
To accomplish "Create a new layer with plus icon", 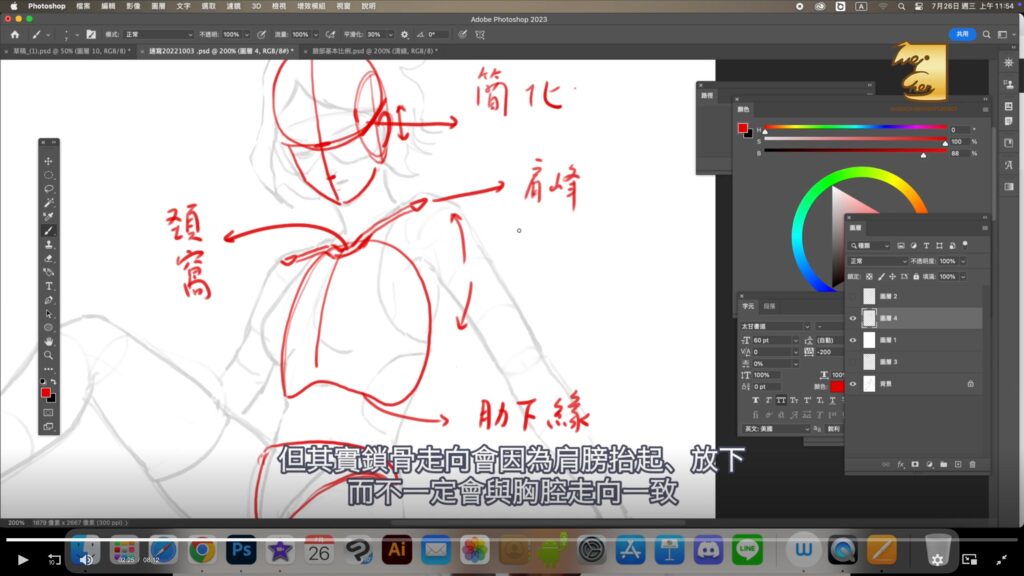I will [958, 464].
